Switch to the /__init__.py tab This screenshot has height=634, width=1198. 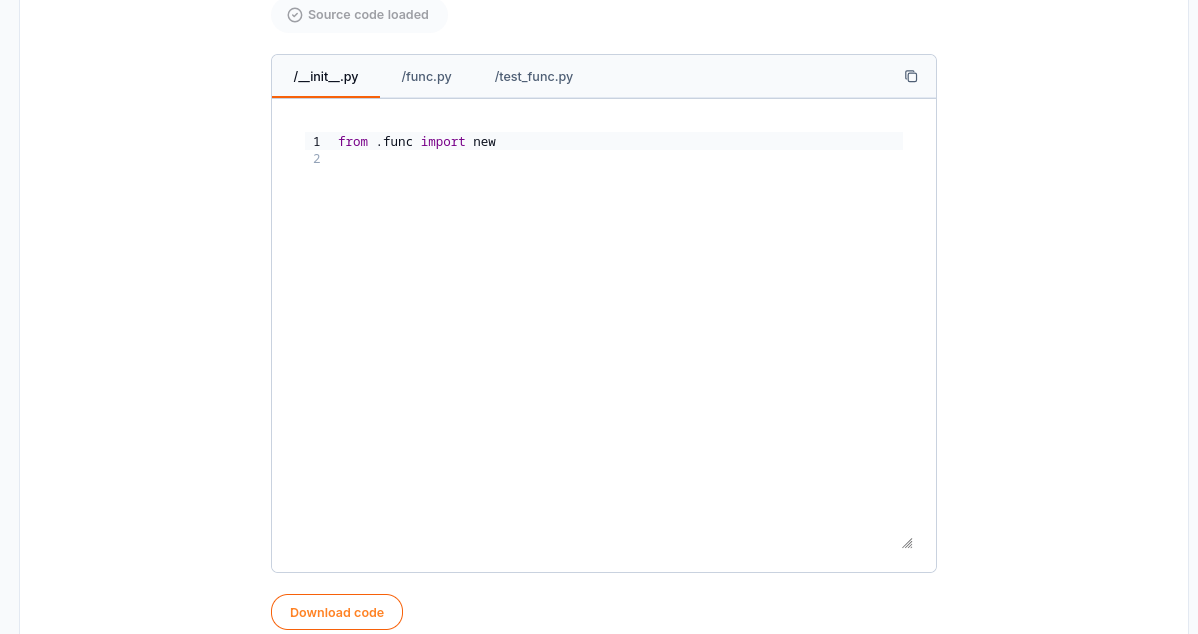[x=326, y=76]
